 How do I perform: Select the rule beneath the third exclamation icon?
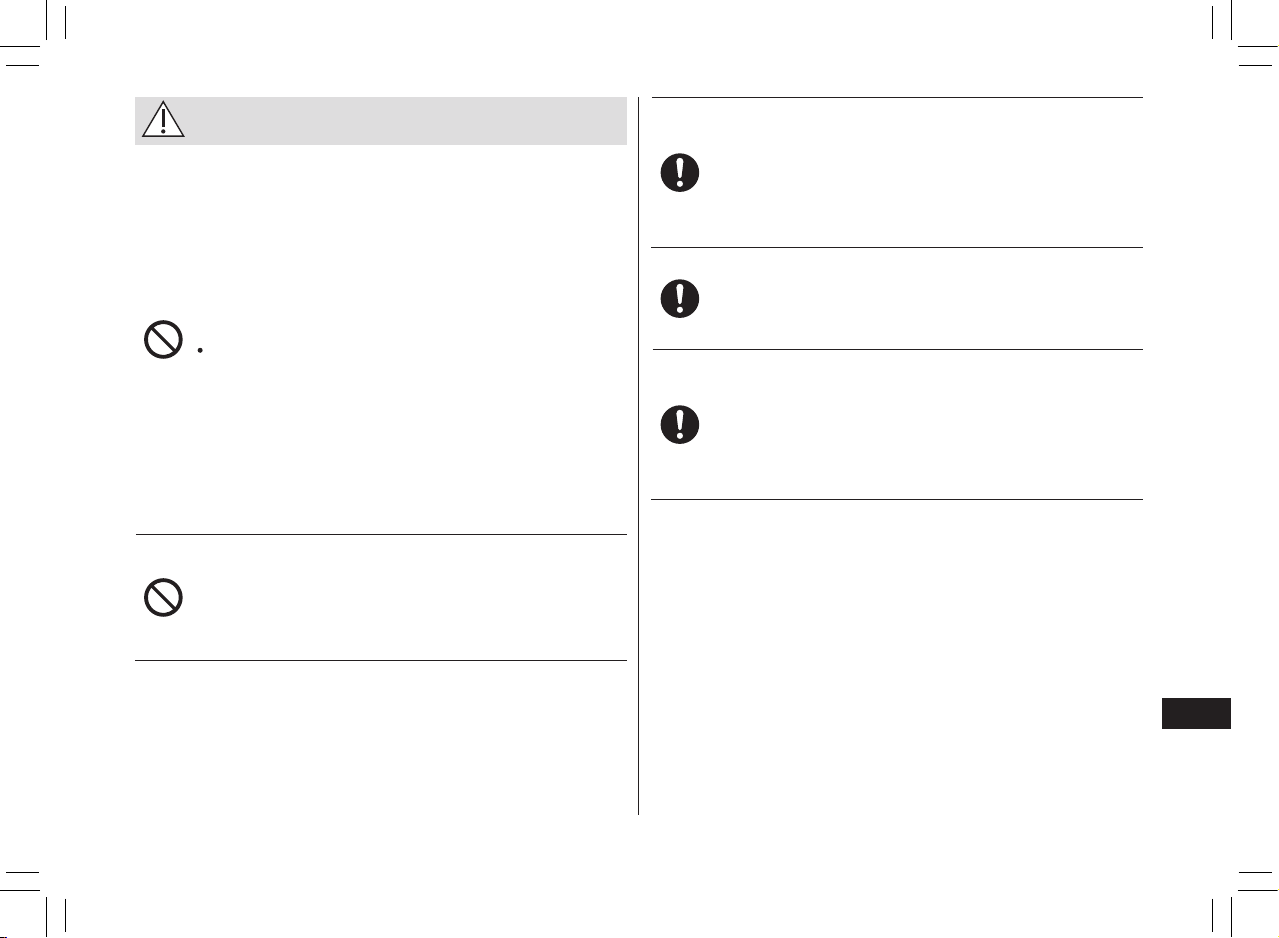[897, 499]
